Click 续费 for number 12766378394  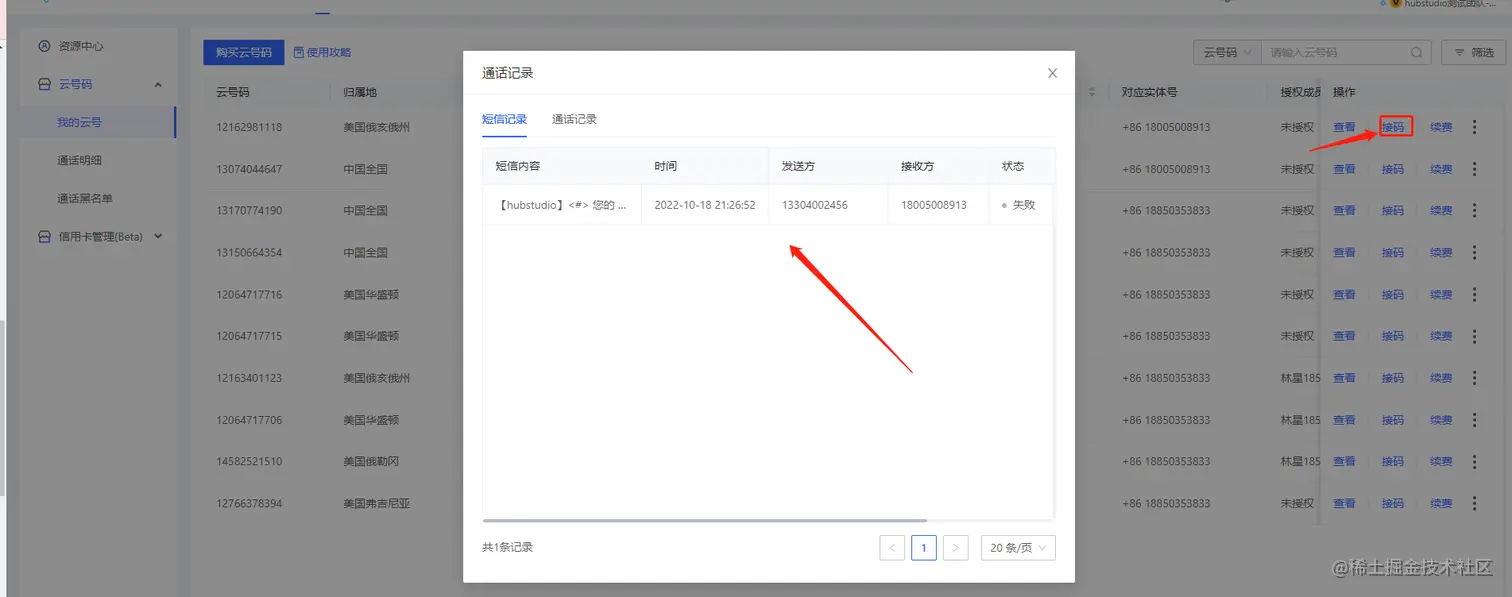1441,504
